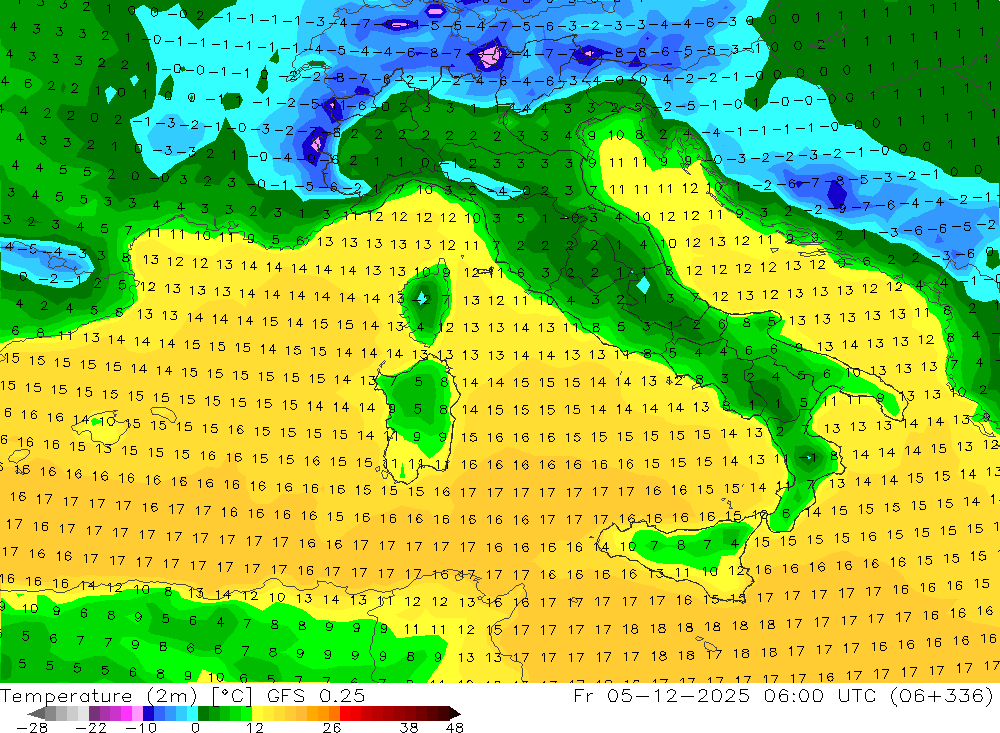
Task: Click the cyan legend swatch just before 0
Action: (193, 713)
